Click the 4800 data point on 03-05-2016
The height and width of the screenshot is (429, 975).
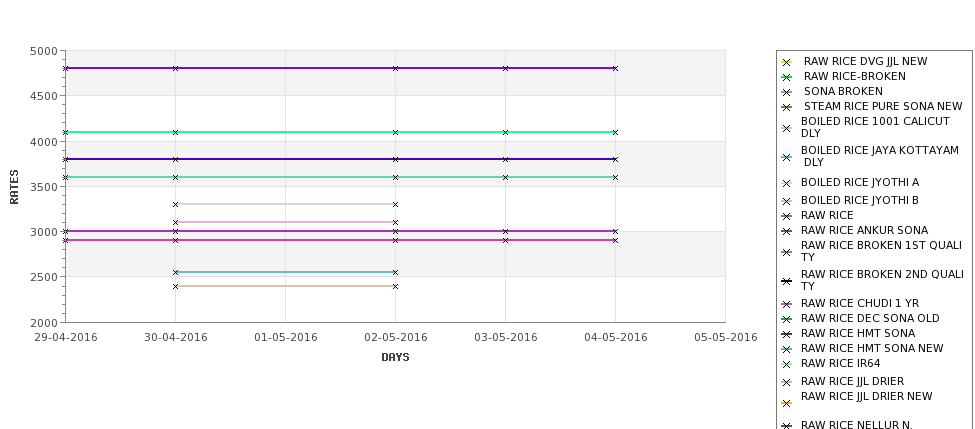[506, 68]
